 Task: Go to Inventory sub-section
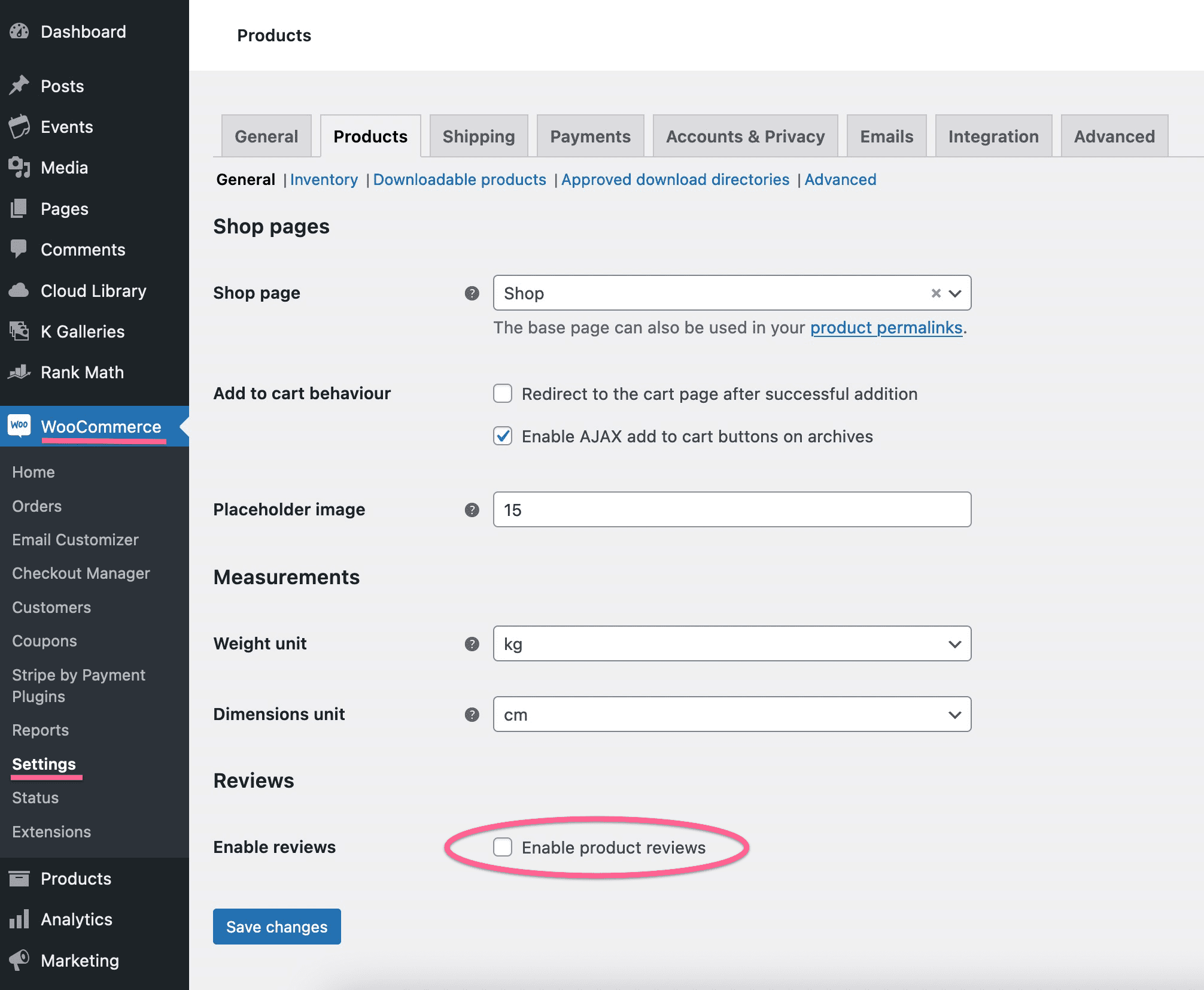click(324, 180)
